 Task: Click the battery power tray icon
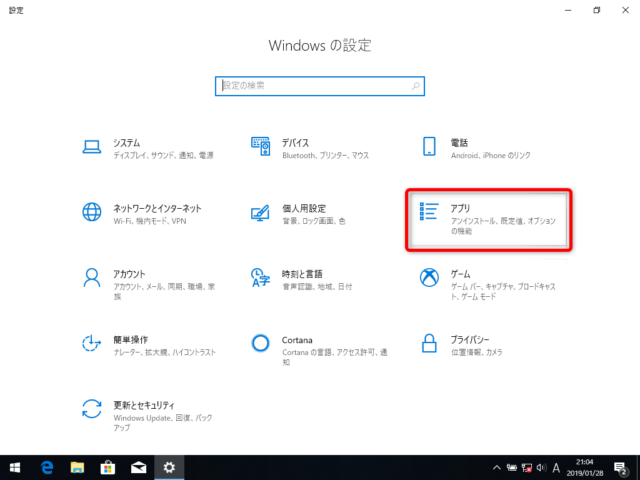coord(512,468)
